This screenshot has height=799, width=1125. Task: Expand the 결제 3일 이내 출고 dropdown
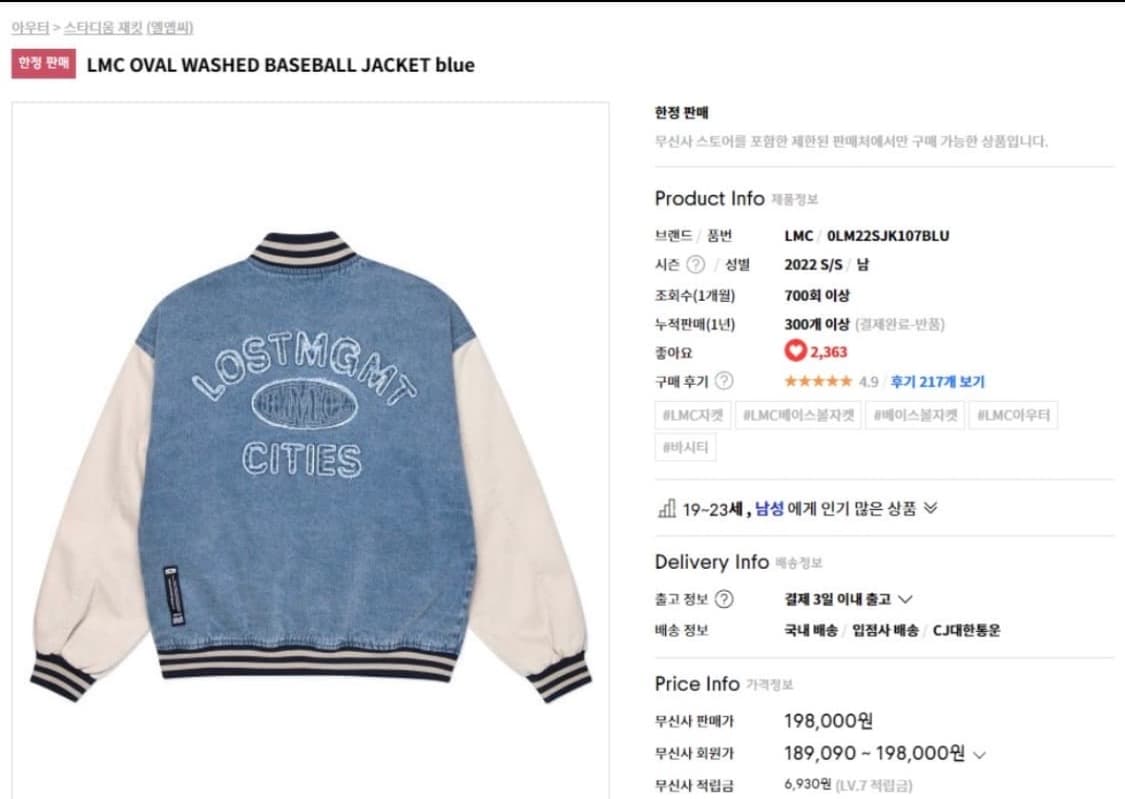(x=905, y=599)
